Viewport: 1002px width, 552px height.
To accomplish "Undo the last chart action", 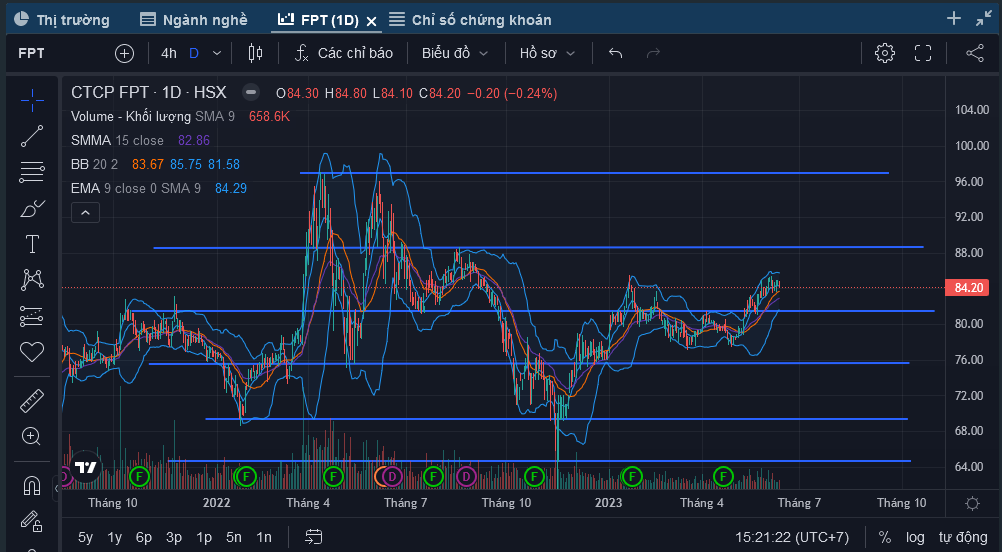I will (615, 54).
